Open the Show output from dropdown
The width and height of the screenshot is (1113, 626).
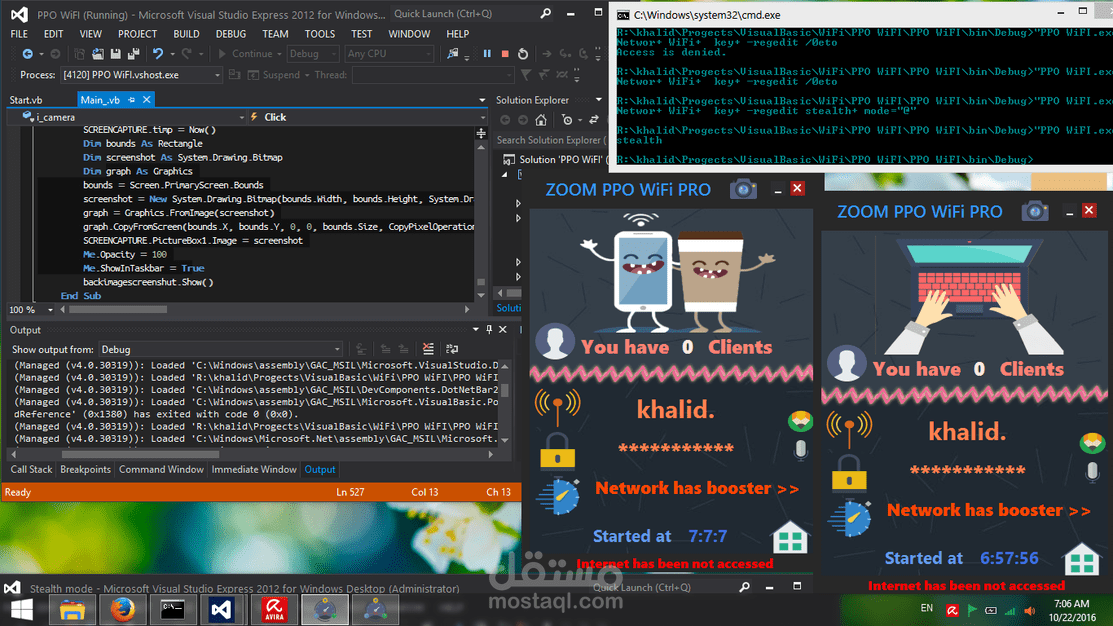(x=221, y=349)
